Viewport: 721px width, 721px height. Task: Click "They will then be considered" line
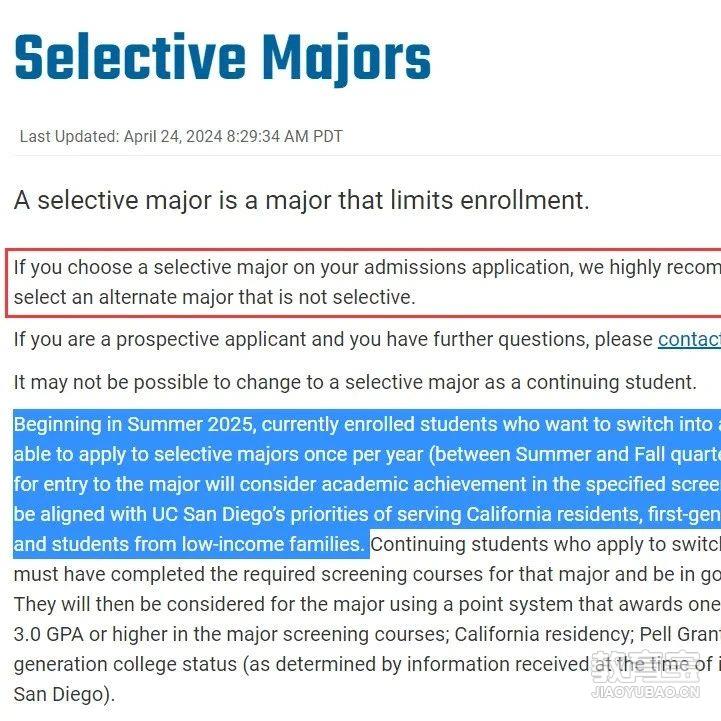click(367, 604)
